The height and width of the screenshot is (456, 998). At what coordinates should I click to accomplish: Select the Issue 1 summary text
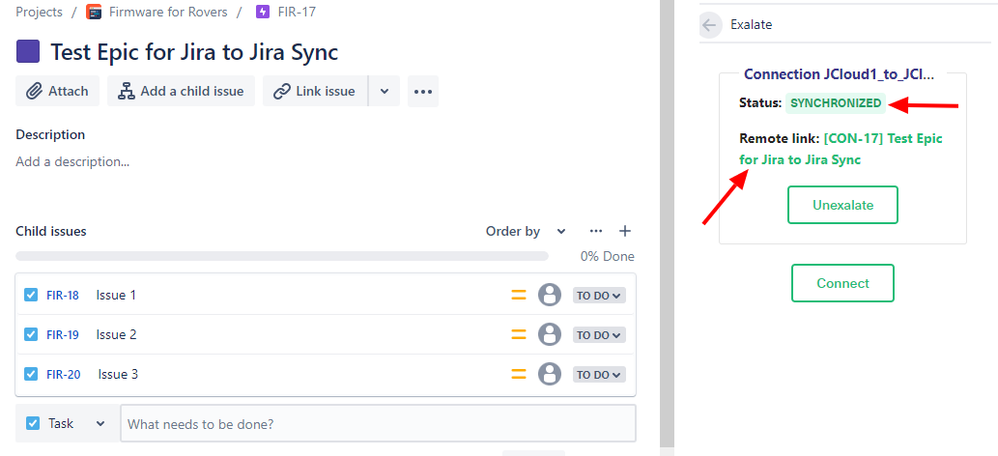pyautogui.click(x=116, y=295)
